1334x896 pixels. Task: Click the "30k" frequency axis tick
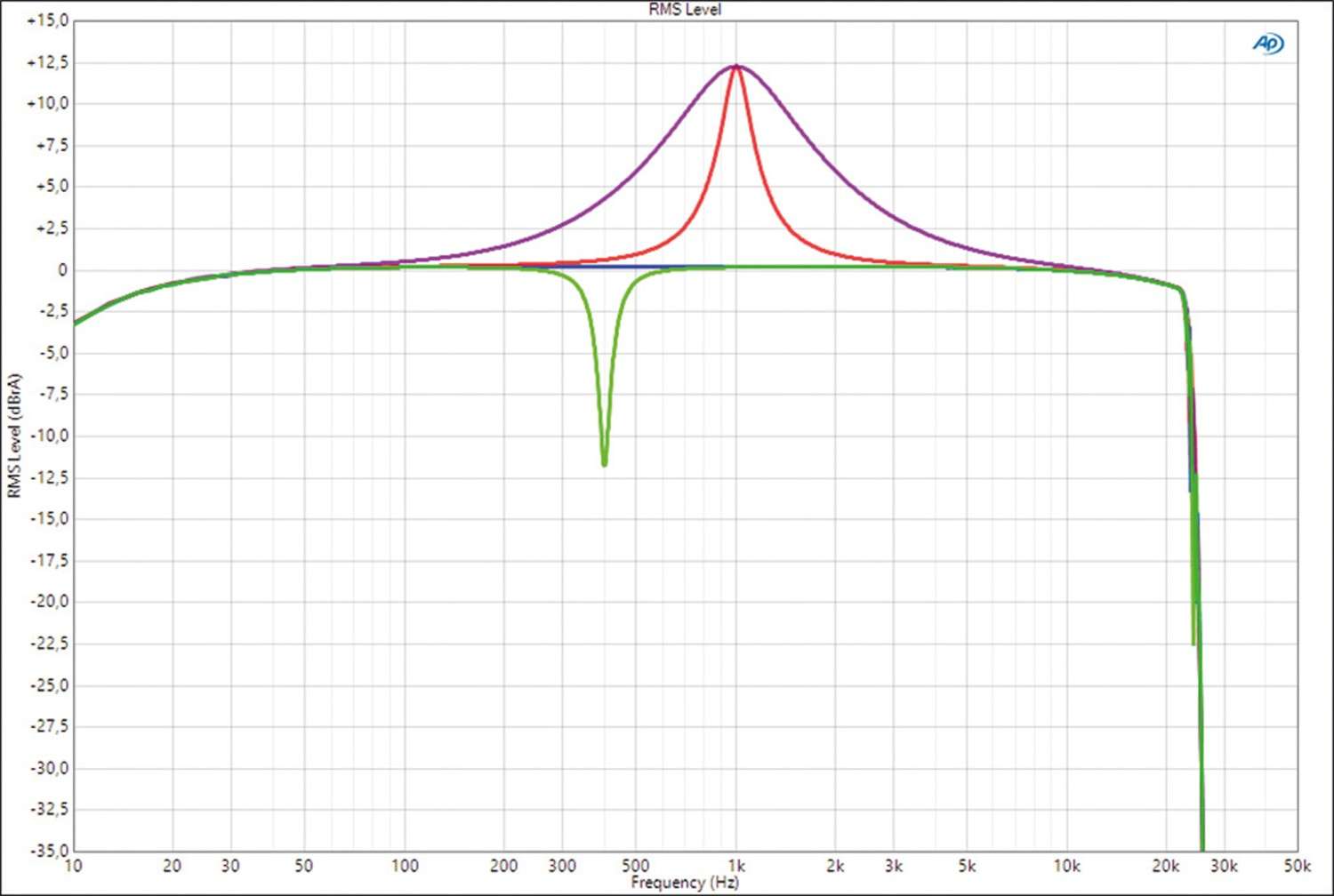tap(1225, 866)
